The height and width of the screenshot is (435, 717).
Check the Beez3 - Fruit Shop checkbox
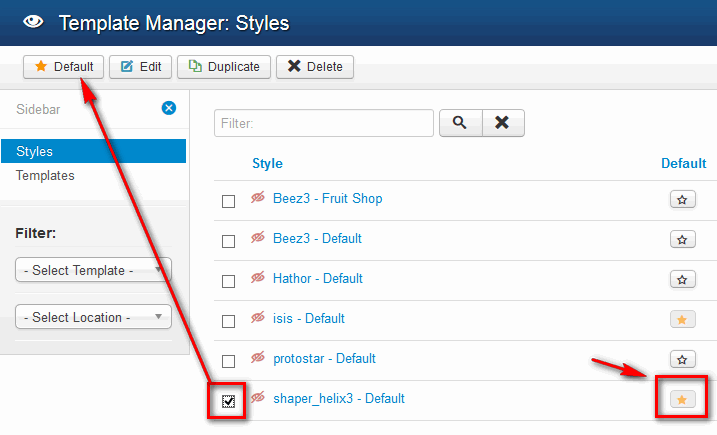[229, 201]
